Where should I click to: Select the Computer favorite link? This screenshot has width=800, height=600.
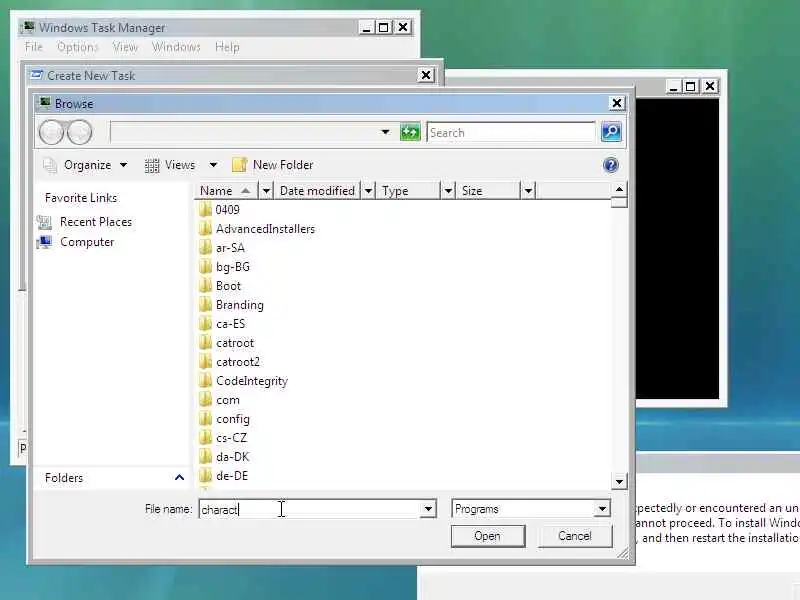tap(76, 242)
